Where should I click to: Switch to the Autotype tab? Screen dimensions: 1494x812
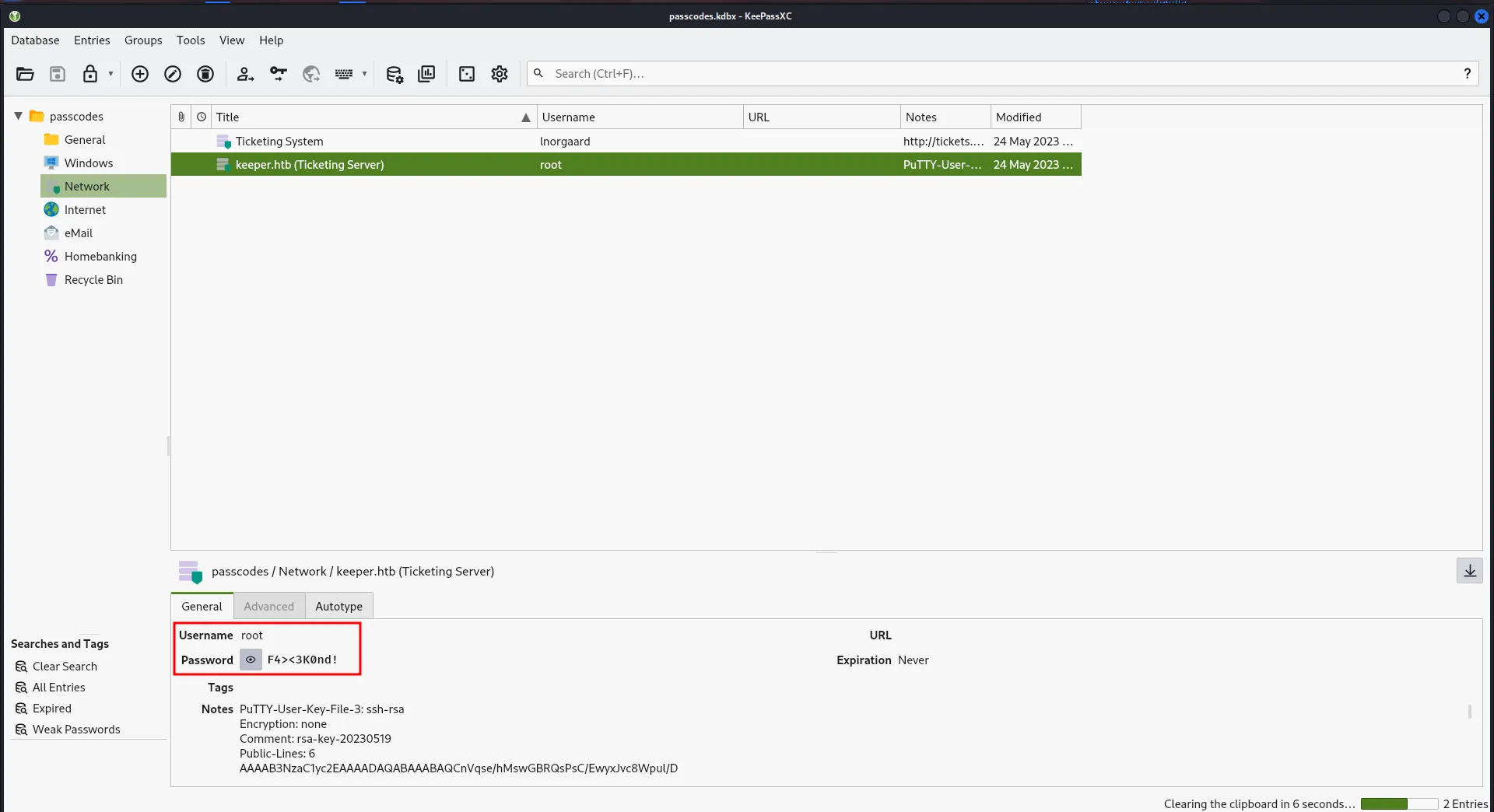(x=339, y=606)
